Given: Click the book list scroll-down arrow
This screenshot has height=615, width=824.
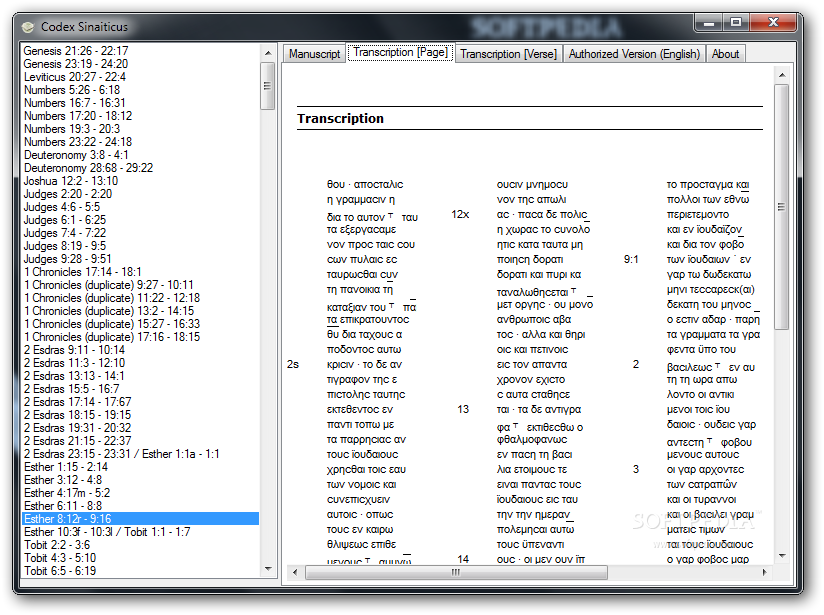Looking at the screenshot, I should coord(268,569).
